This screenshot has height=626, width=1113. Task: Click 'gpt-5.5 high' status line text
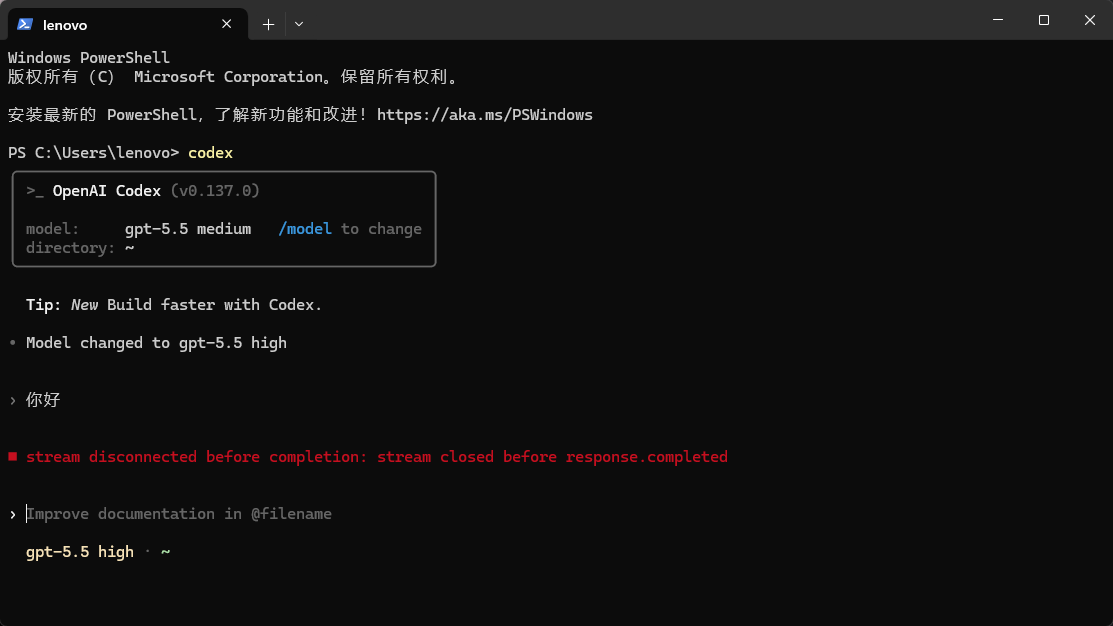pyautogui.click(x=80, y=551)
